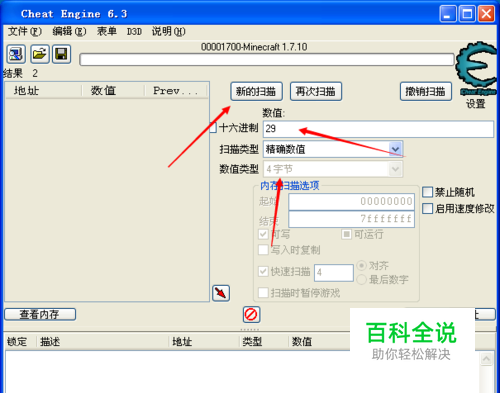Open the 扫描类型 scan type dropdown

pos(333,149)
